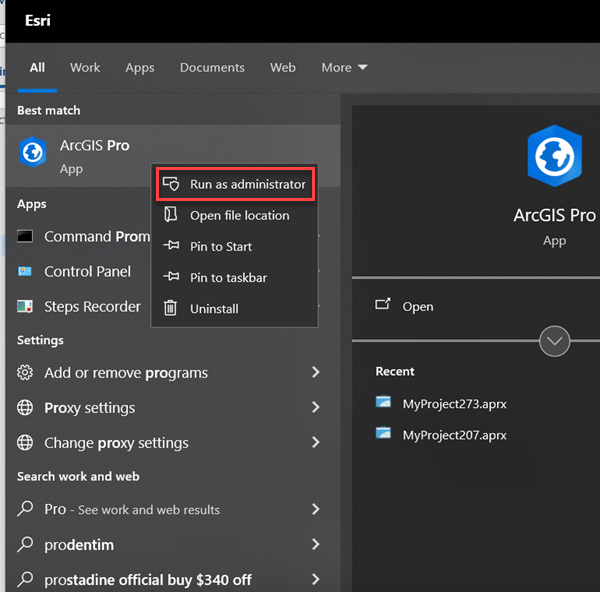The height and width of the screenshot is (592, 600).
Task: Click the Open file location icon
Action: click(171, 215)
